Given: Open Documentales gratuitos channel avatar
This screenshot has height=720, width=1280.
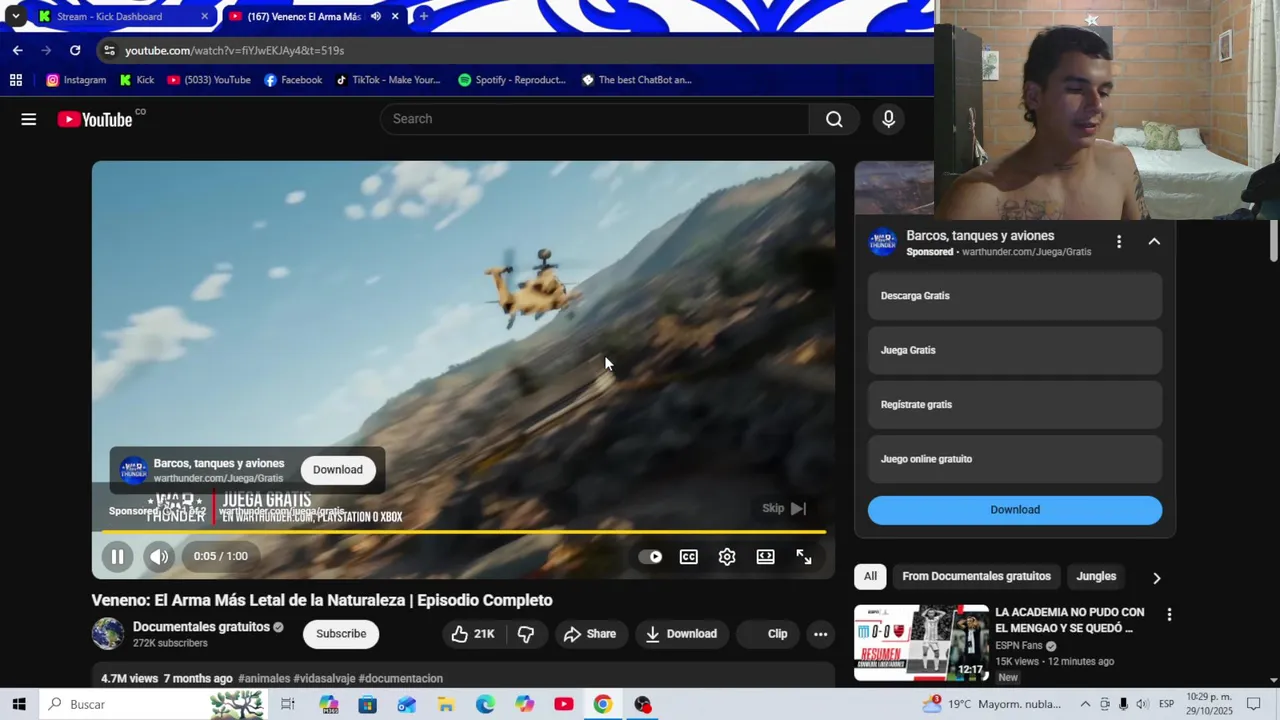Looking at the screenshot, I should [108, 634].
